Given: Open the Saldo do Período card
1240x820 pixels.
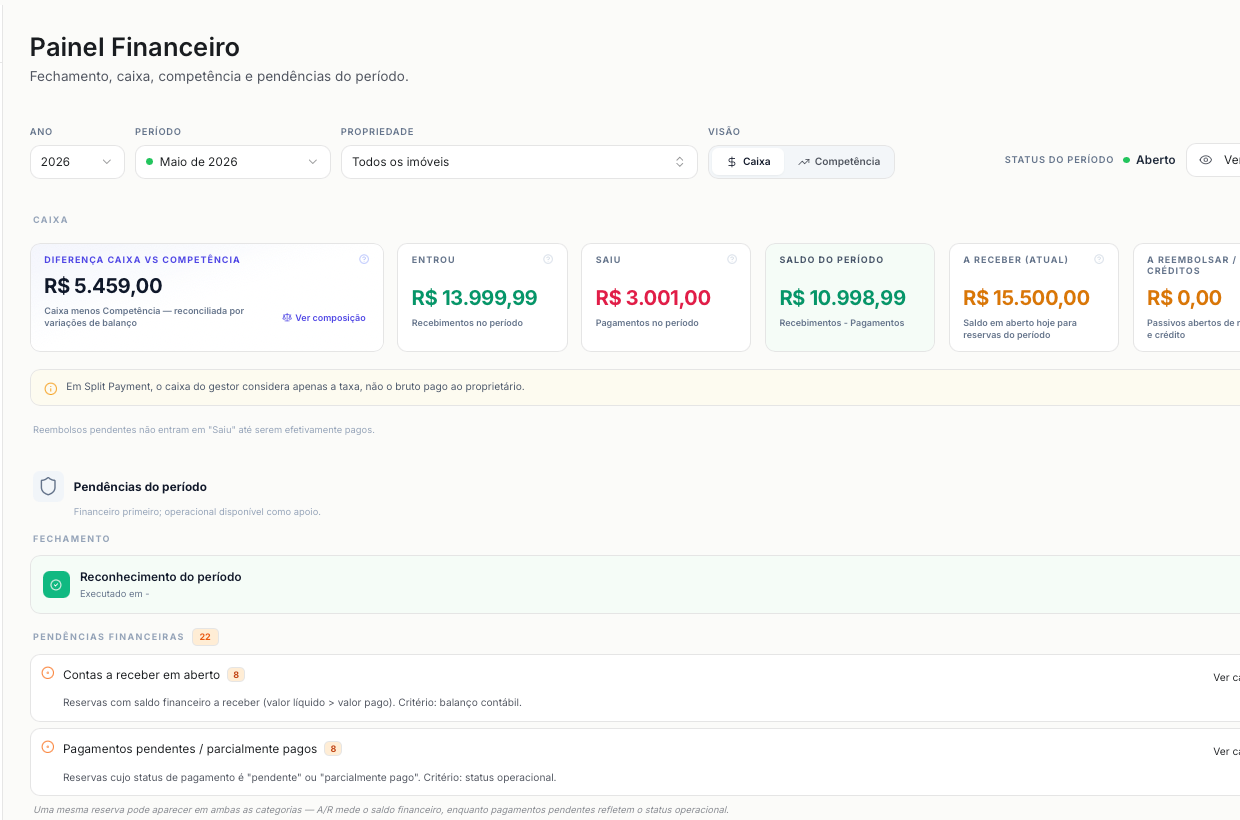Looking at the screenshot, I should [850, 298].
